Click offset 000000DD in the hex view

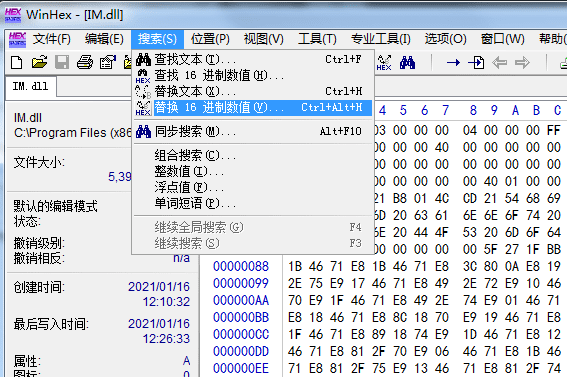(x=241, y=351)
